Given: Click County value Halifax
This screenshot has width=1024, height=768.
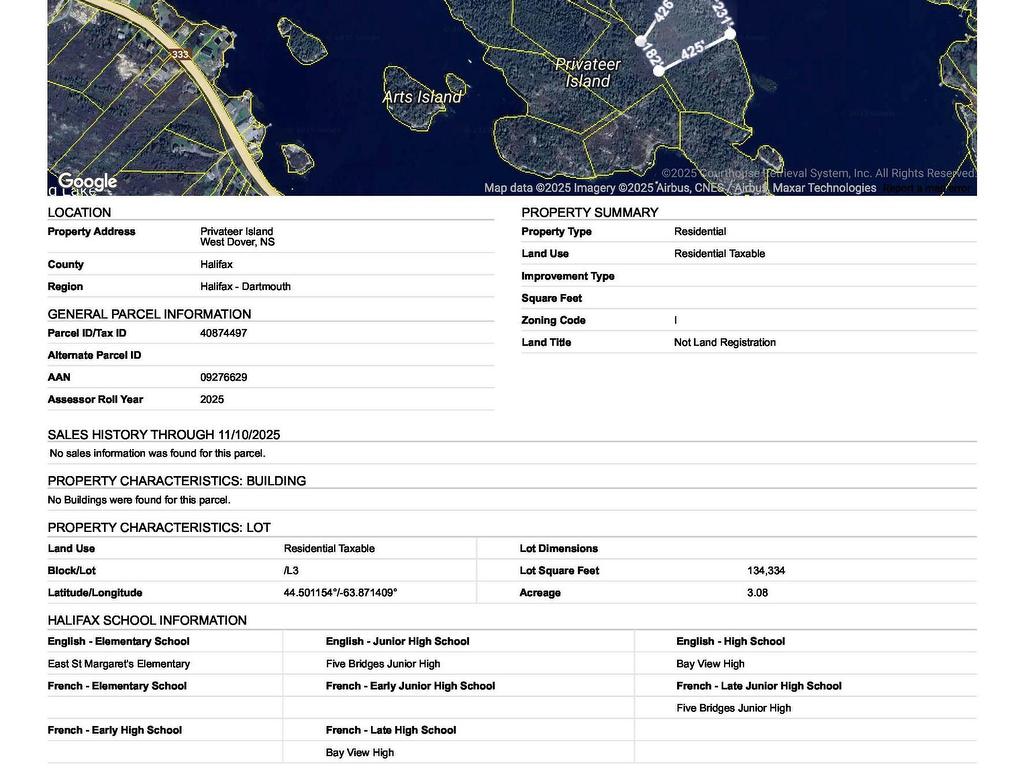Looking at the screenshot, I should tap(216, 264).
